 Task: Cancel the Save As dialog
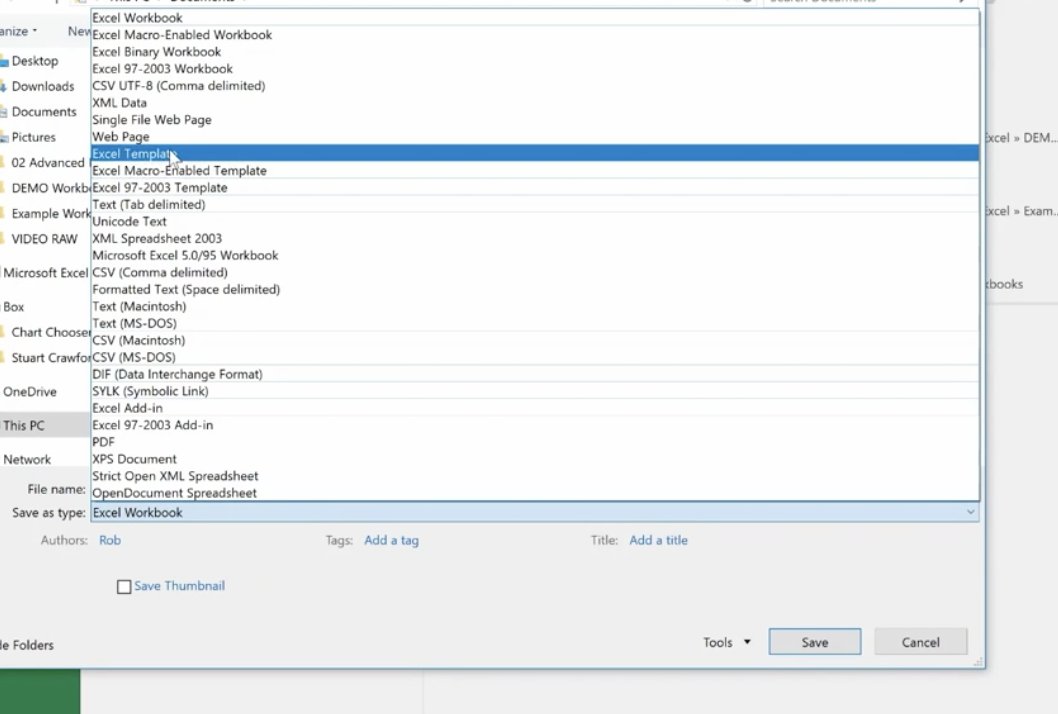(x=920, y=642)
